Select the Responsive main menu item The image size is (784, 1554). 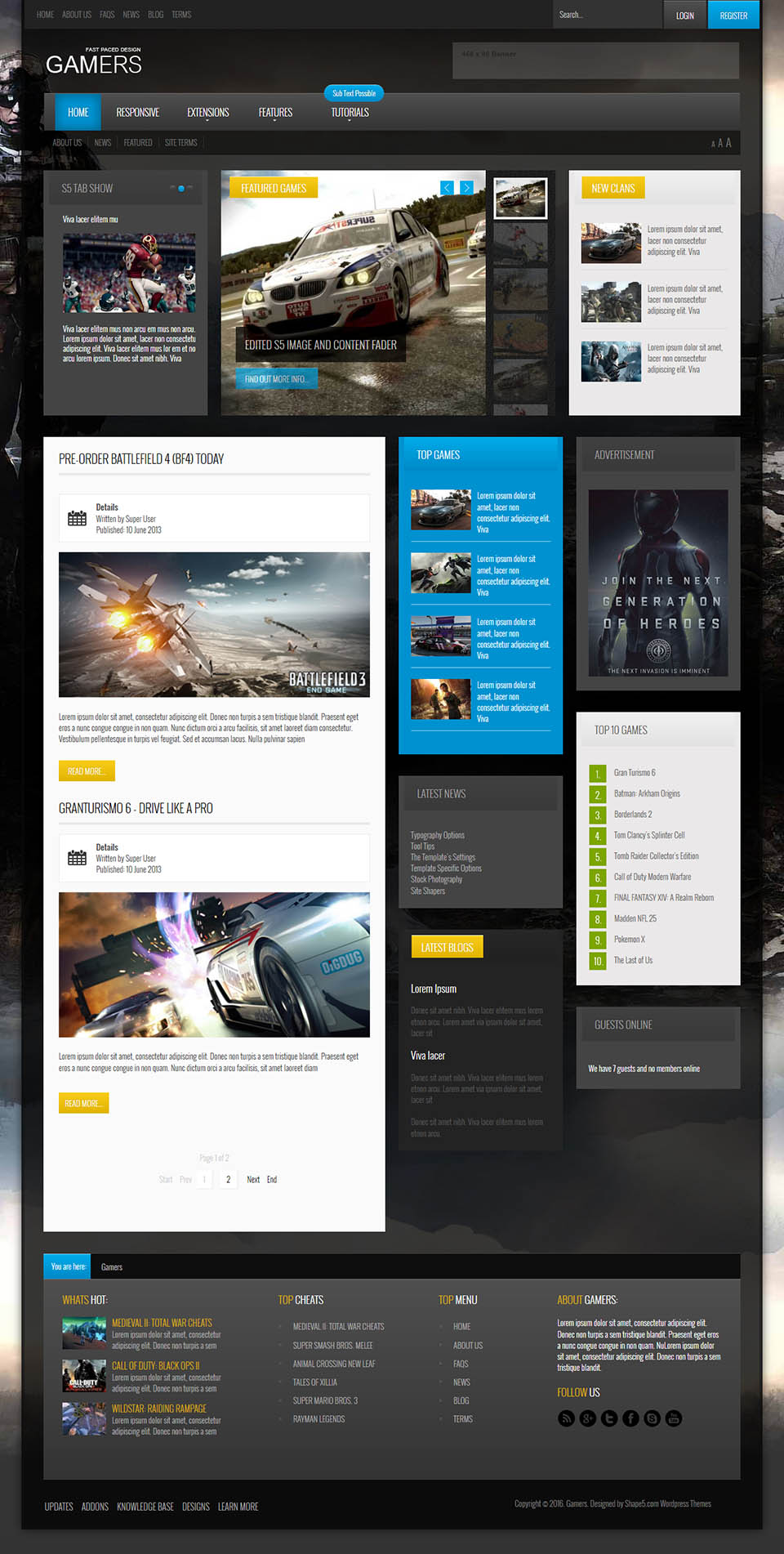137,113
